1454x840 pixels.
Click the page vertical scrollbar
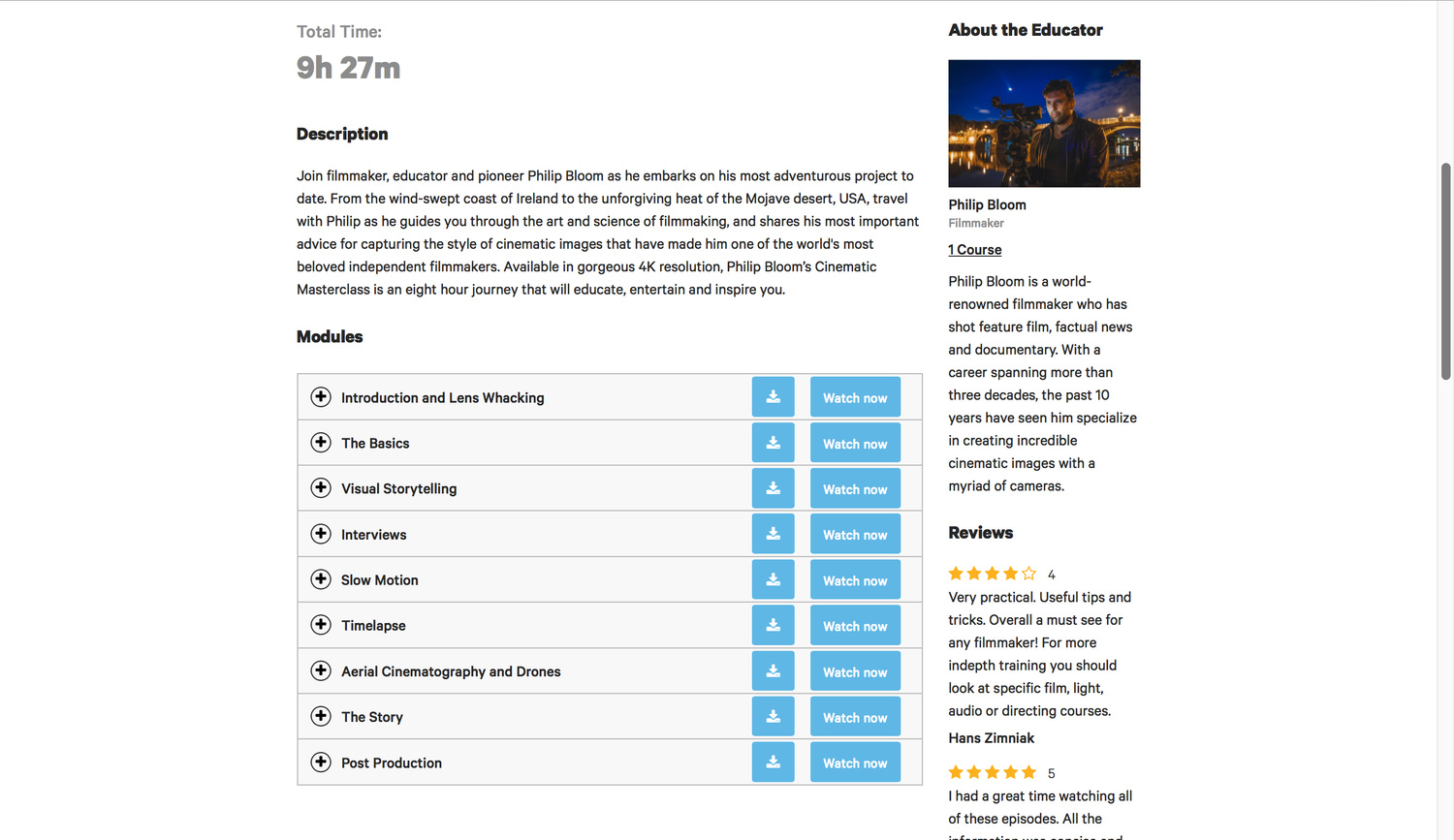click(x=1445, y=271)
